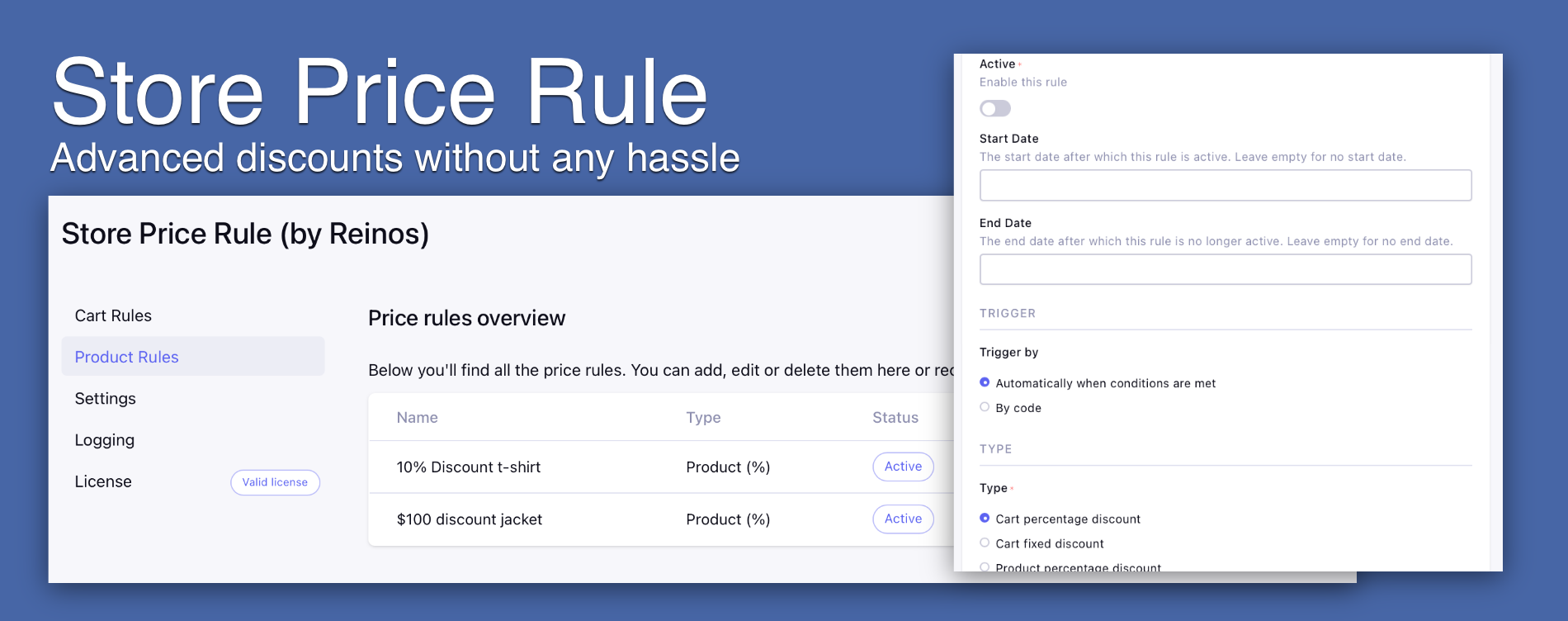Viewport: 1568px width, 621px height.
Task: Toggle the Active rule switch
Action: point(994,109)
